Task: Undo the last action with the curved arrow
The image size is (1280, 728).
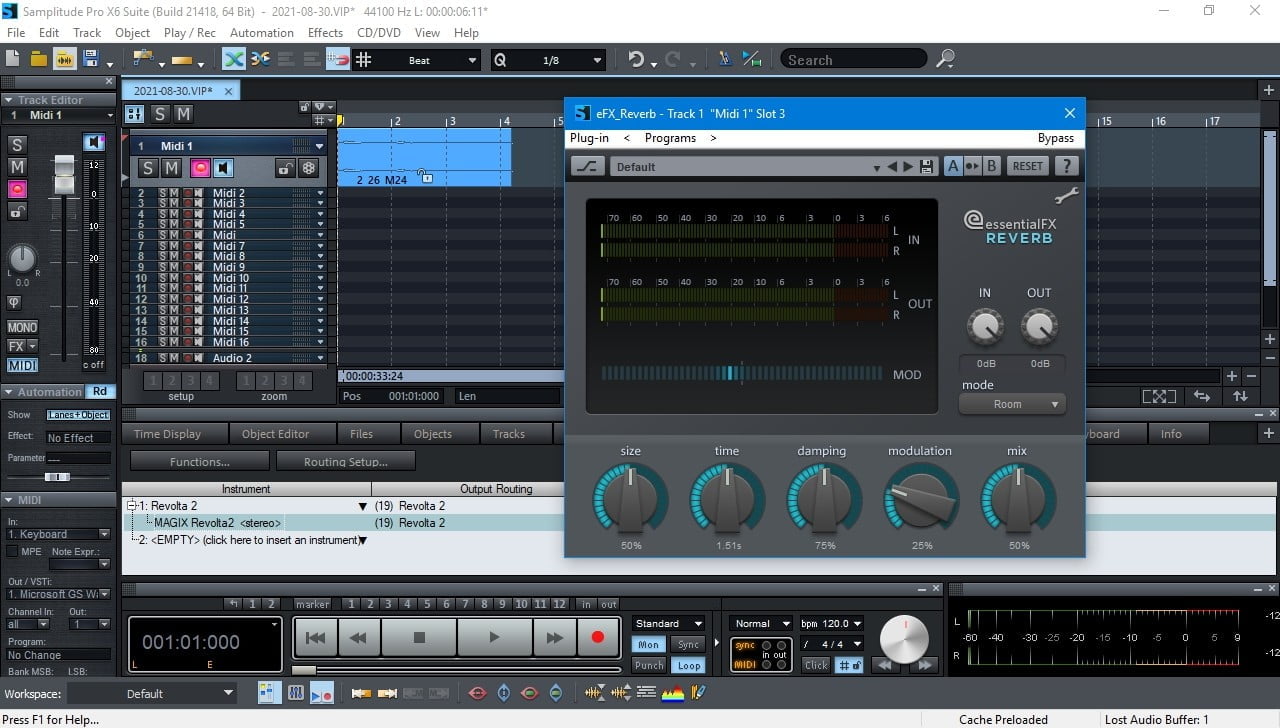Action: [x=636, y=60]
